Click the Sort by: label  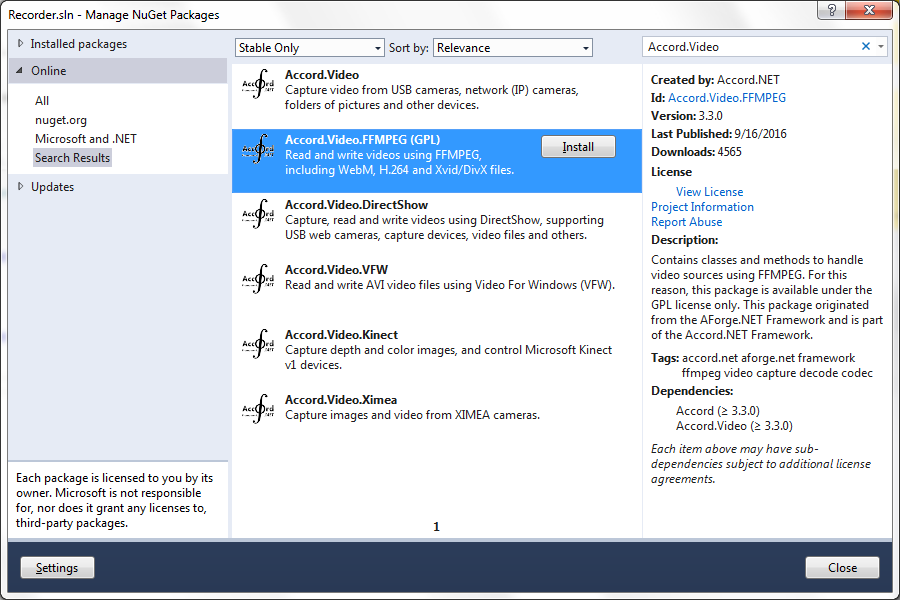(x=409, y=48)
